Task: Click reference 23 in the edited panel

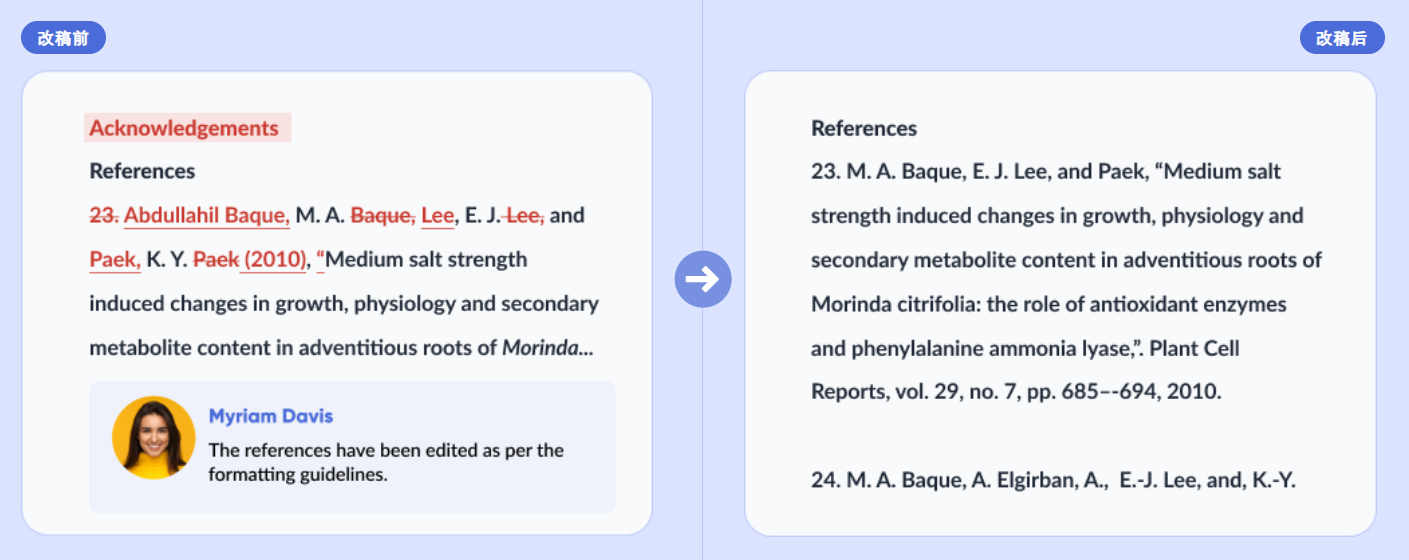Action: [1066, 281]
